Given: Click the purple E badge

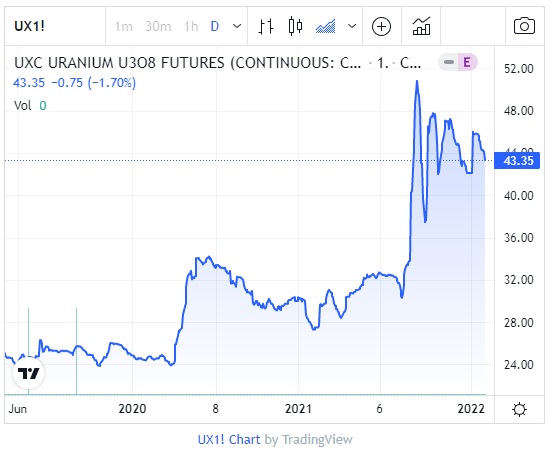Looking at the screenshot, I should pyautogui.click(x=467, y=62).
